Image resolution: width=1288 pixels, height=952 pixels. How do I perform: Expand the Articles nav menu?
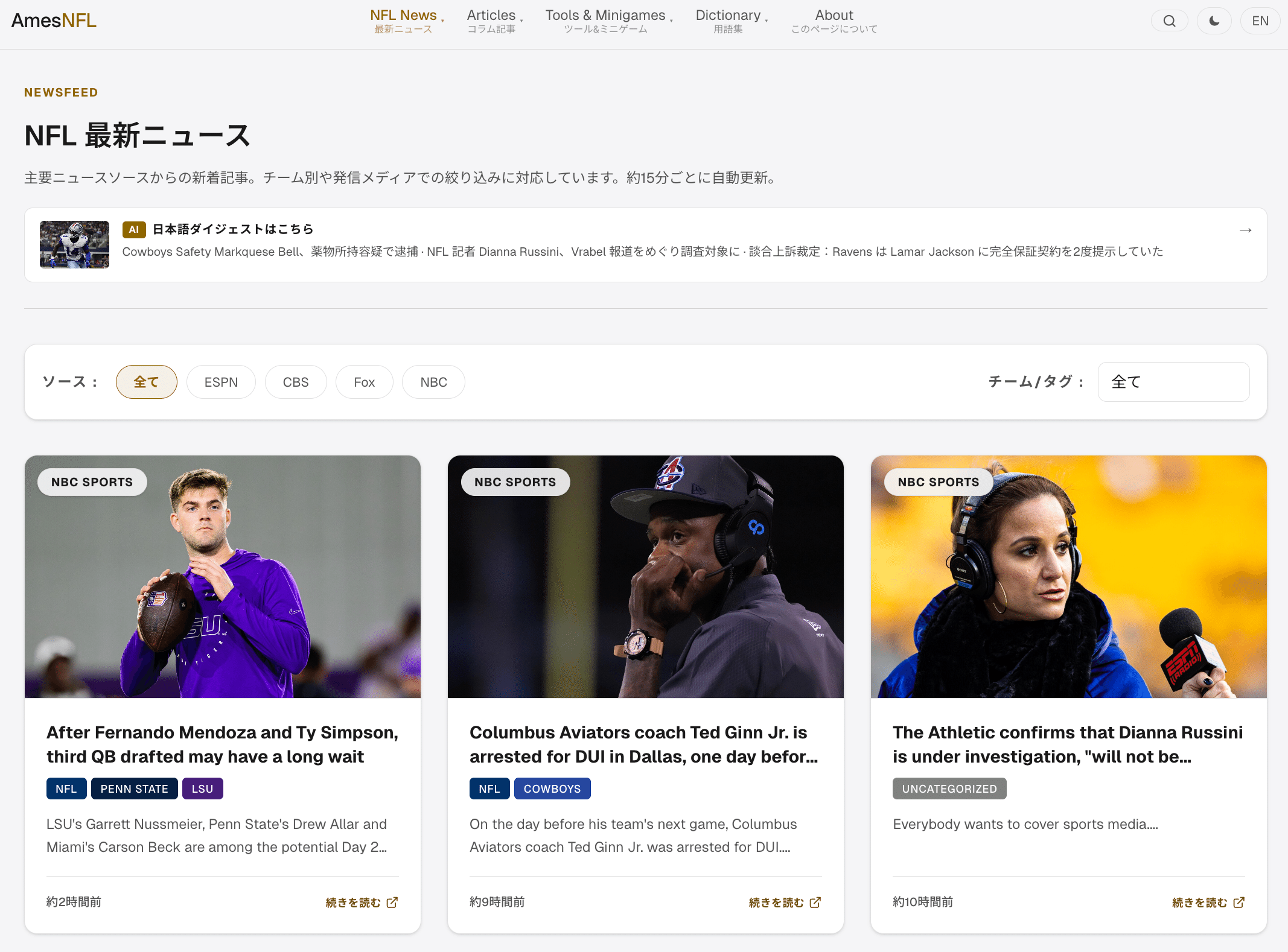(491, 21)
